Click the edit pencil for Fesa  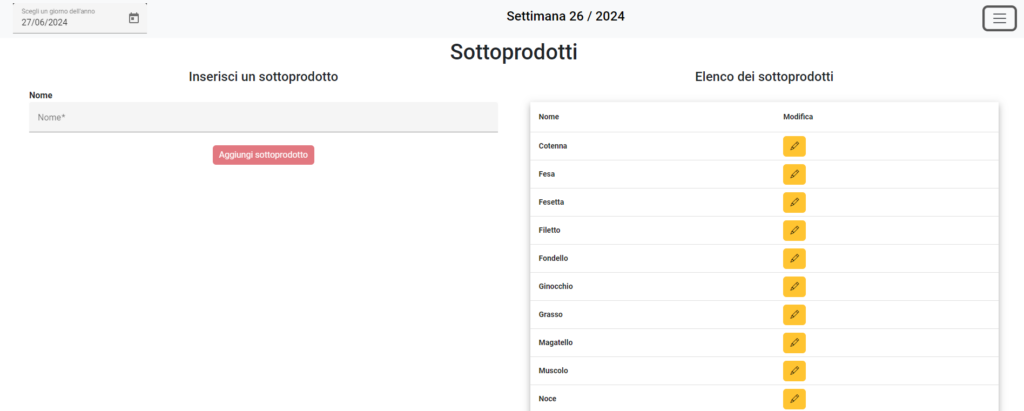tap(794, 174)
